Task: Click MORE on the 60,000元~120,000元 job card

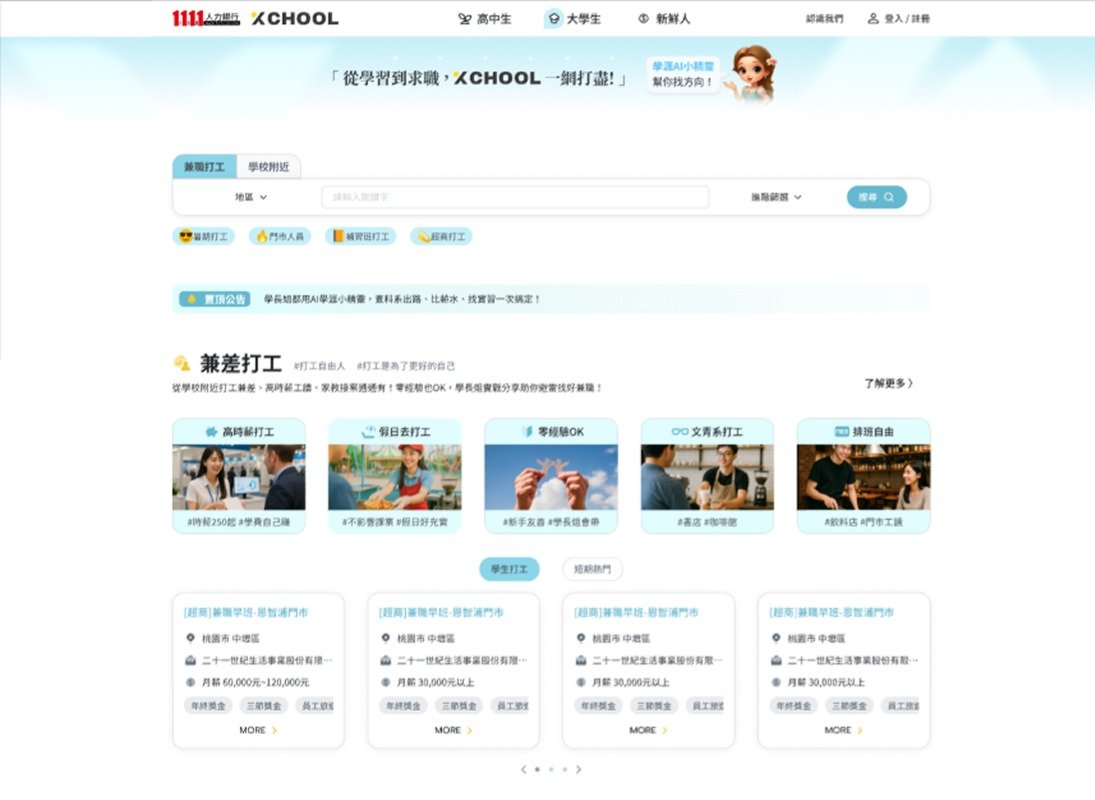Action: click(258, 730)
